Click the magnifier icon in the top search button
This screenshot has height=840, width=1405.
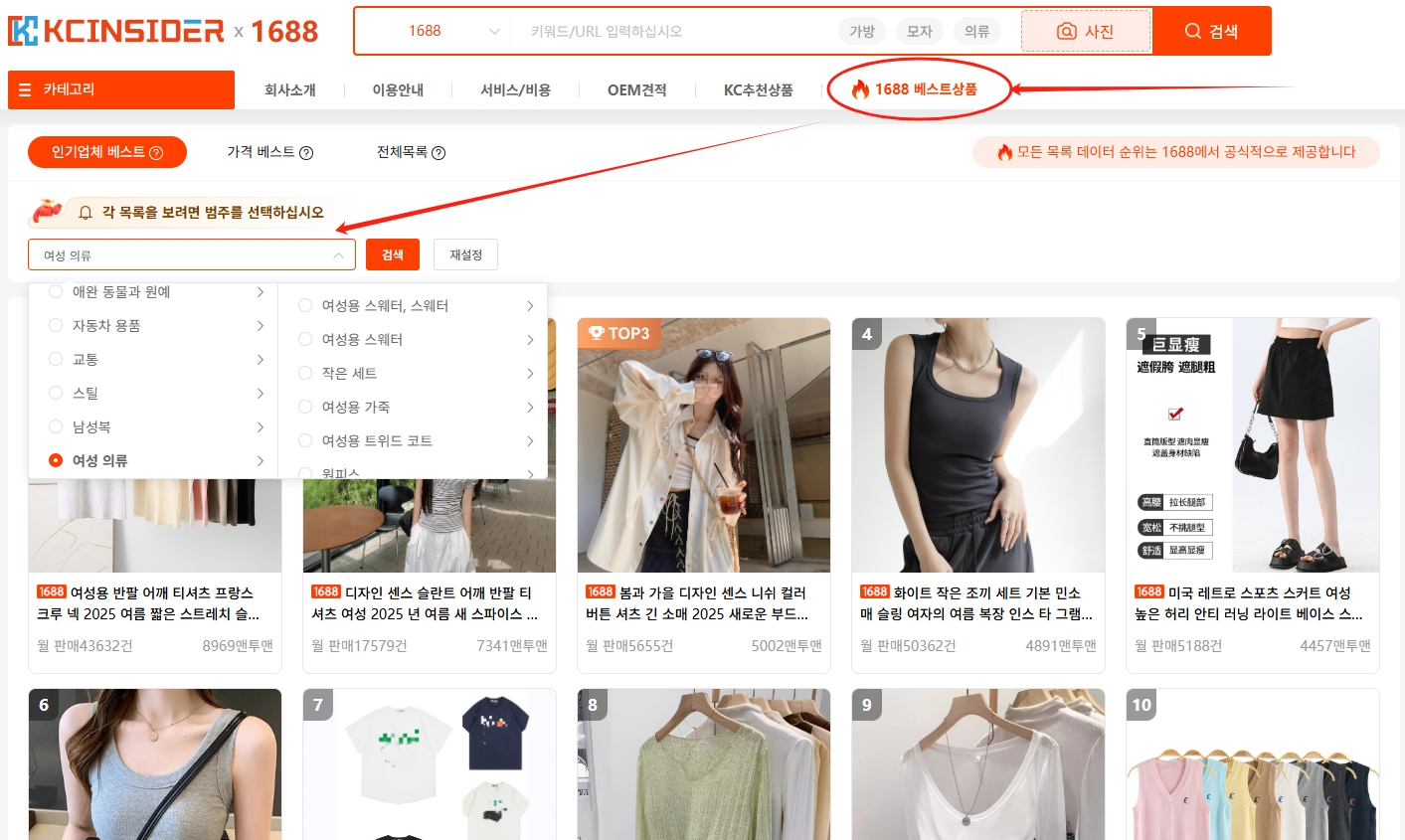(1192, 32)
